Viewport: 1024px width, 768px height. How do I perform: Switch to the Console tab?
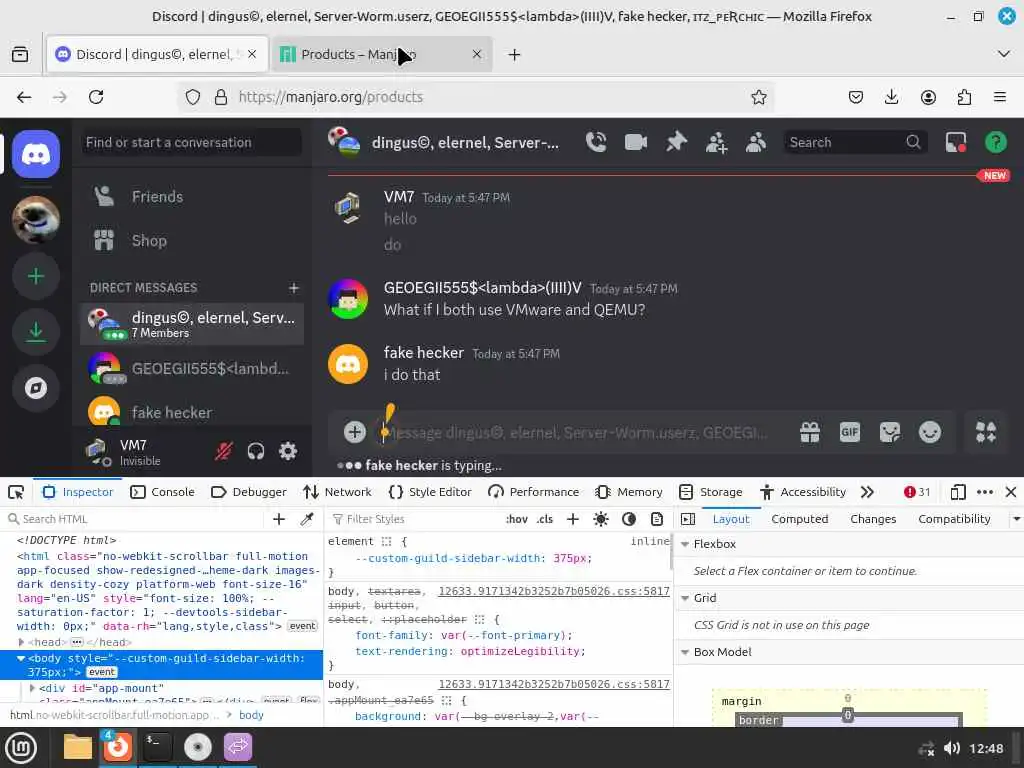click(163, 492)
